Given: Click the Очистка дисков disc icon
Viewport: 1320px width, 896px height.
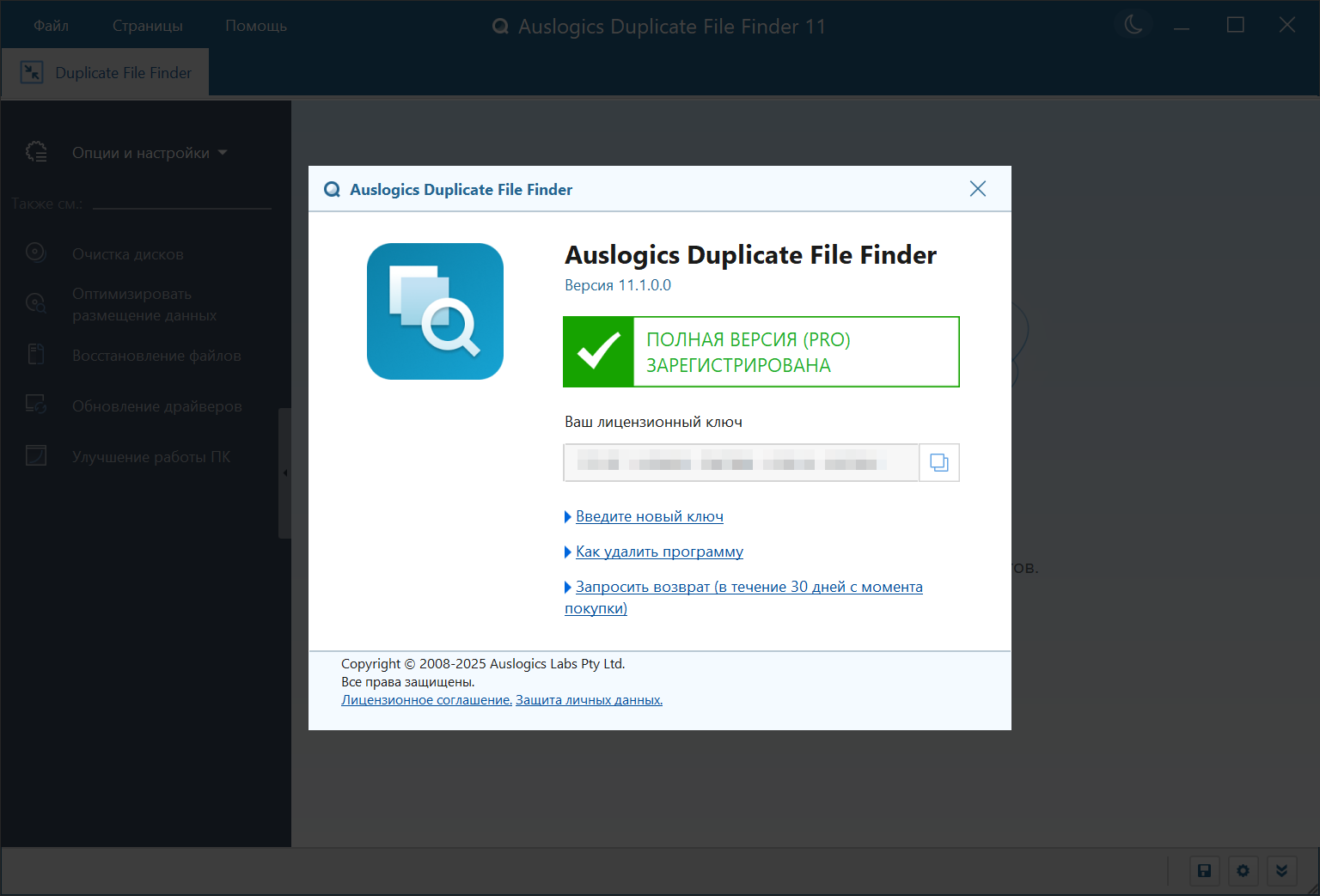Looking at the screenshot, I should click(x=36, y=253).
